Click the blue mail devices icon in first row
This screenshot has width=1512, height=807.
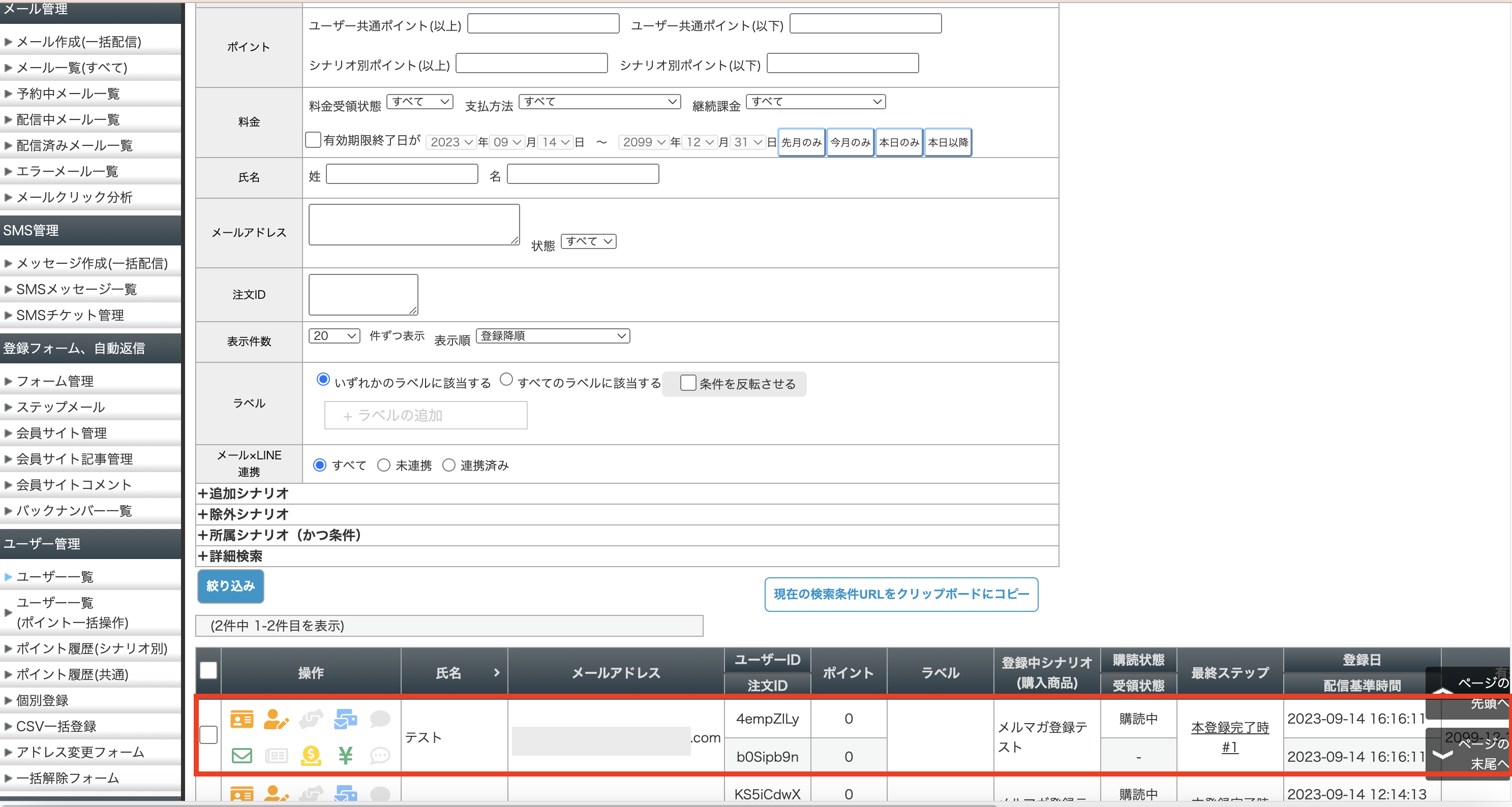345,719
